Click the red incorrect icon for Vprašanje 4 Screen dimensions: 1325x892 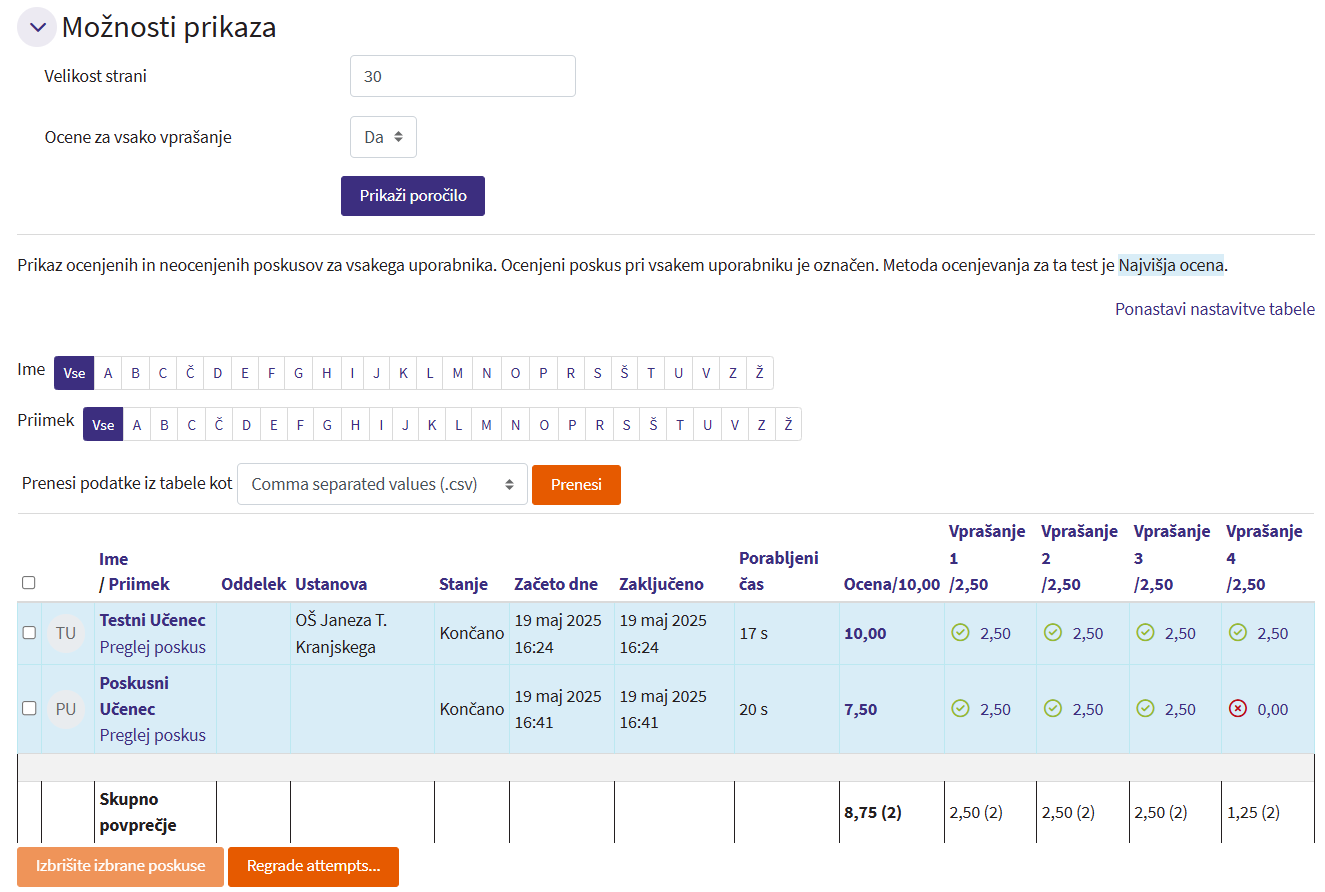(1238, 709)
